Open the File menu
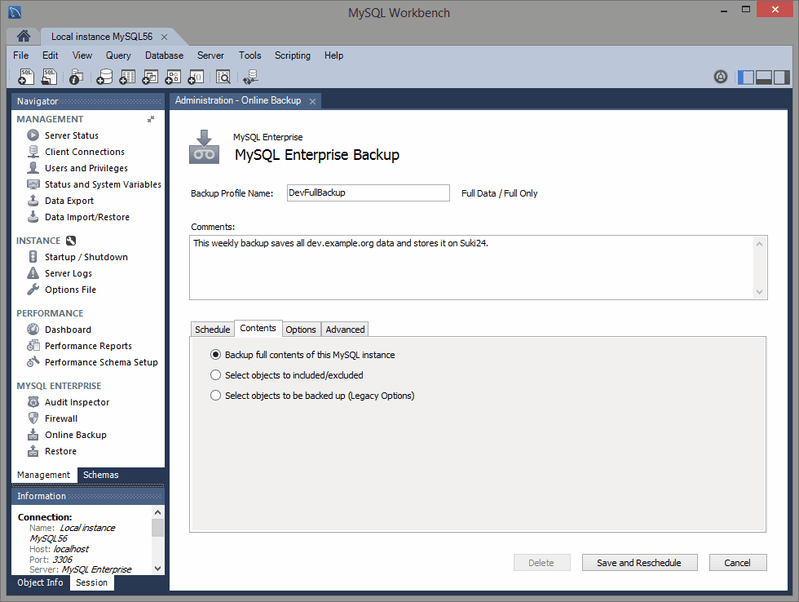This screenshot has width=799, height=602. [21, 55]
